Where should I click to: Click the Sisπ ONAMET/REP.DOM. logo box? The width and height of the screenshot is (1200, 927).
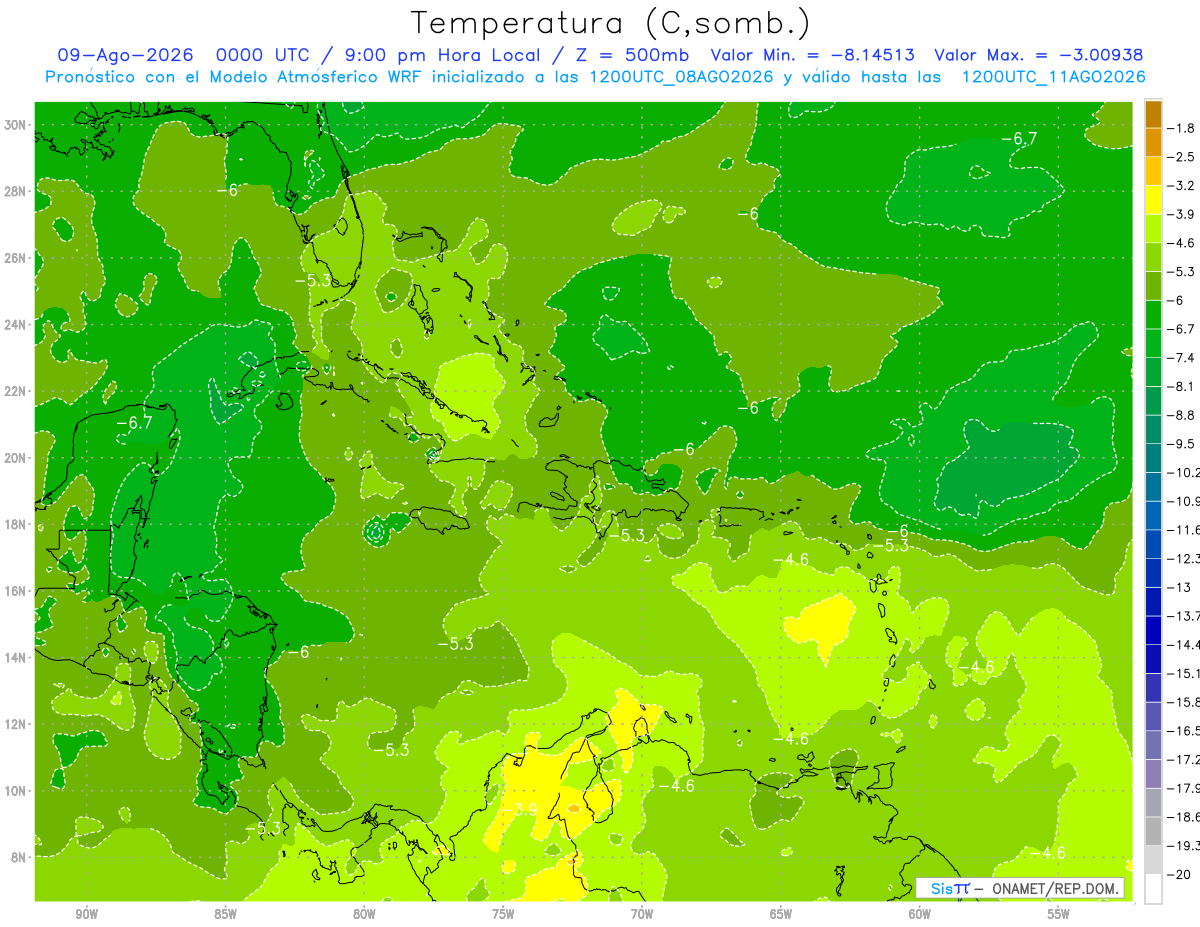pos(1021,888)
